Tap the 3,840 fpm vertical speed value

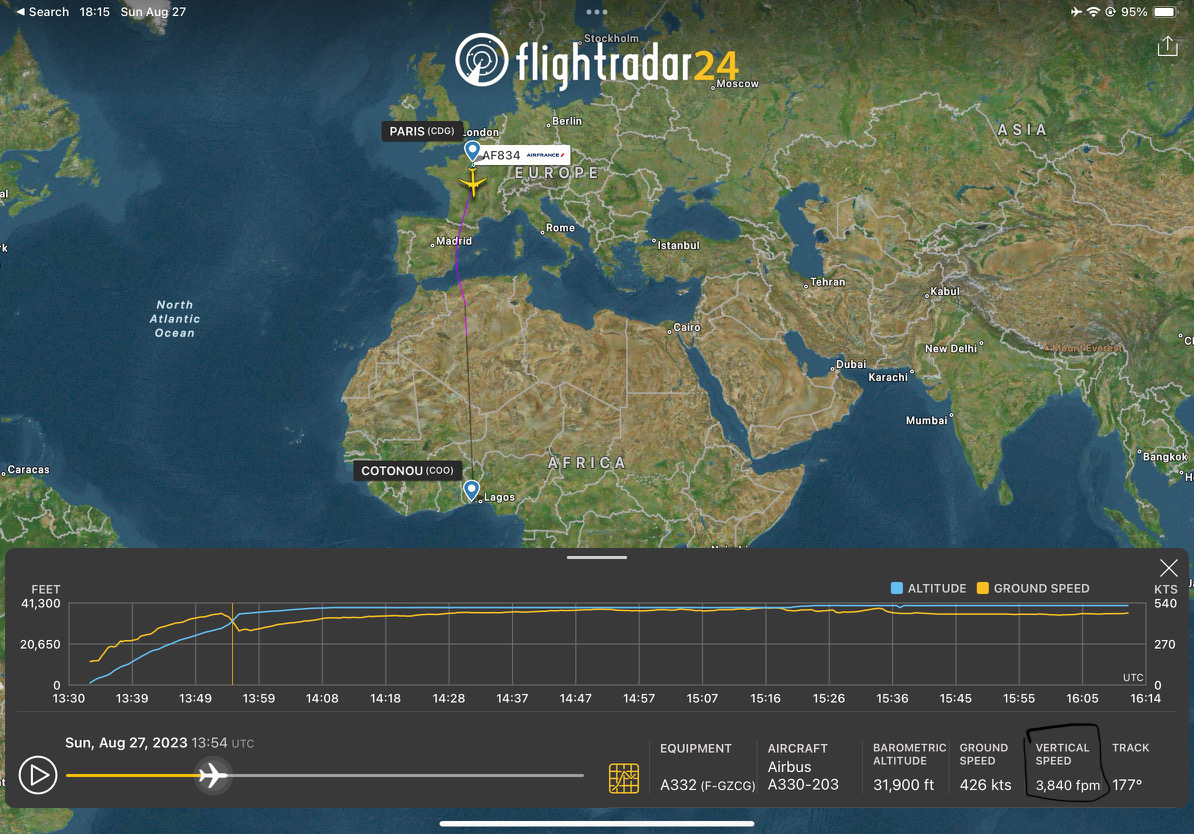[1068, 785]
